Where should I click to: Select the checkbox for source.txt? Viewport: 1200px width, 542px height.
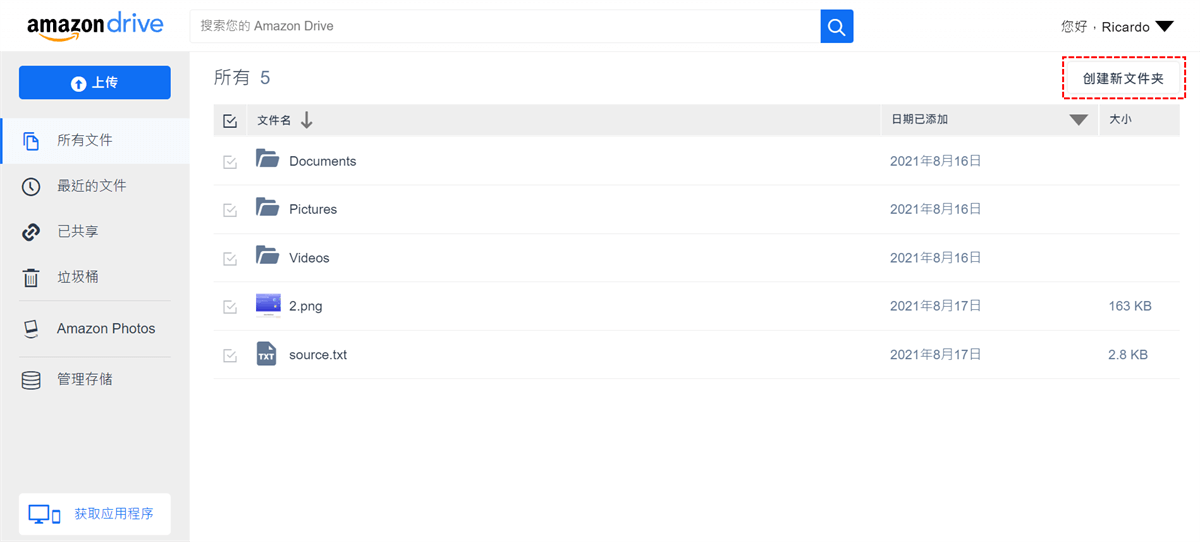[x=230, y=355]
